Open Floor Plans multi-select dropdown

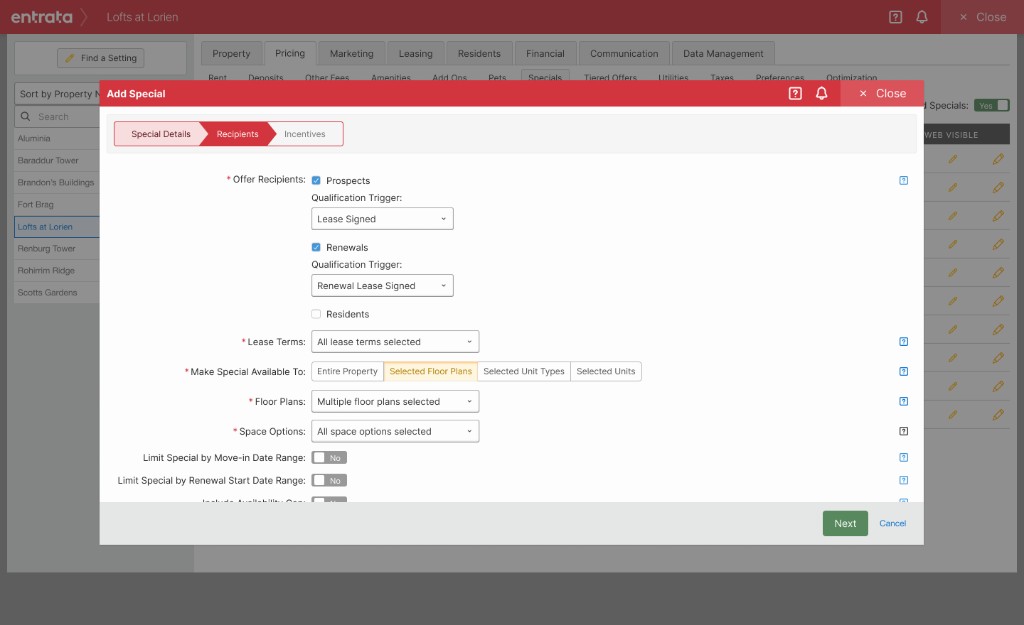[395, 402]
